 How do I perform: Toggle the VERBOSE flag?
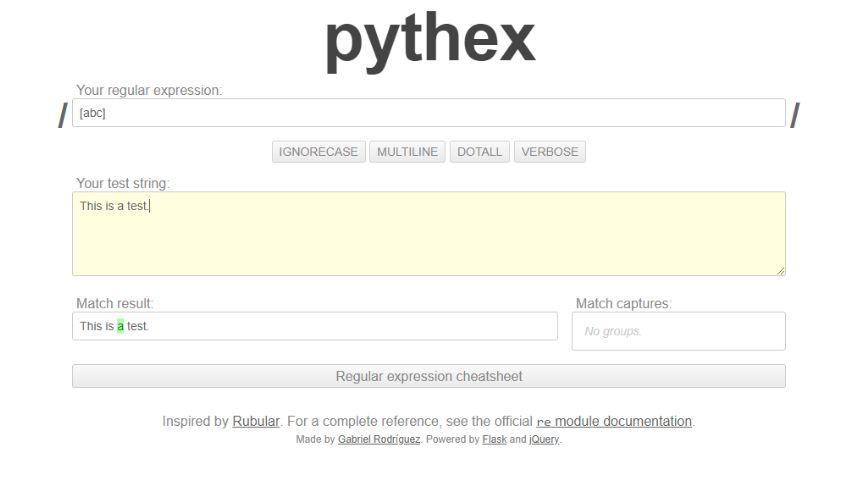(x=549, y=152)
